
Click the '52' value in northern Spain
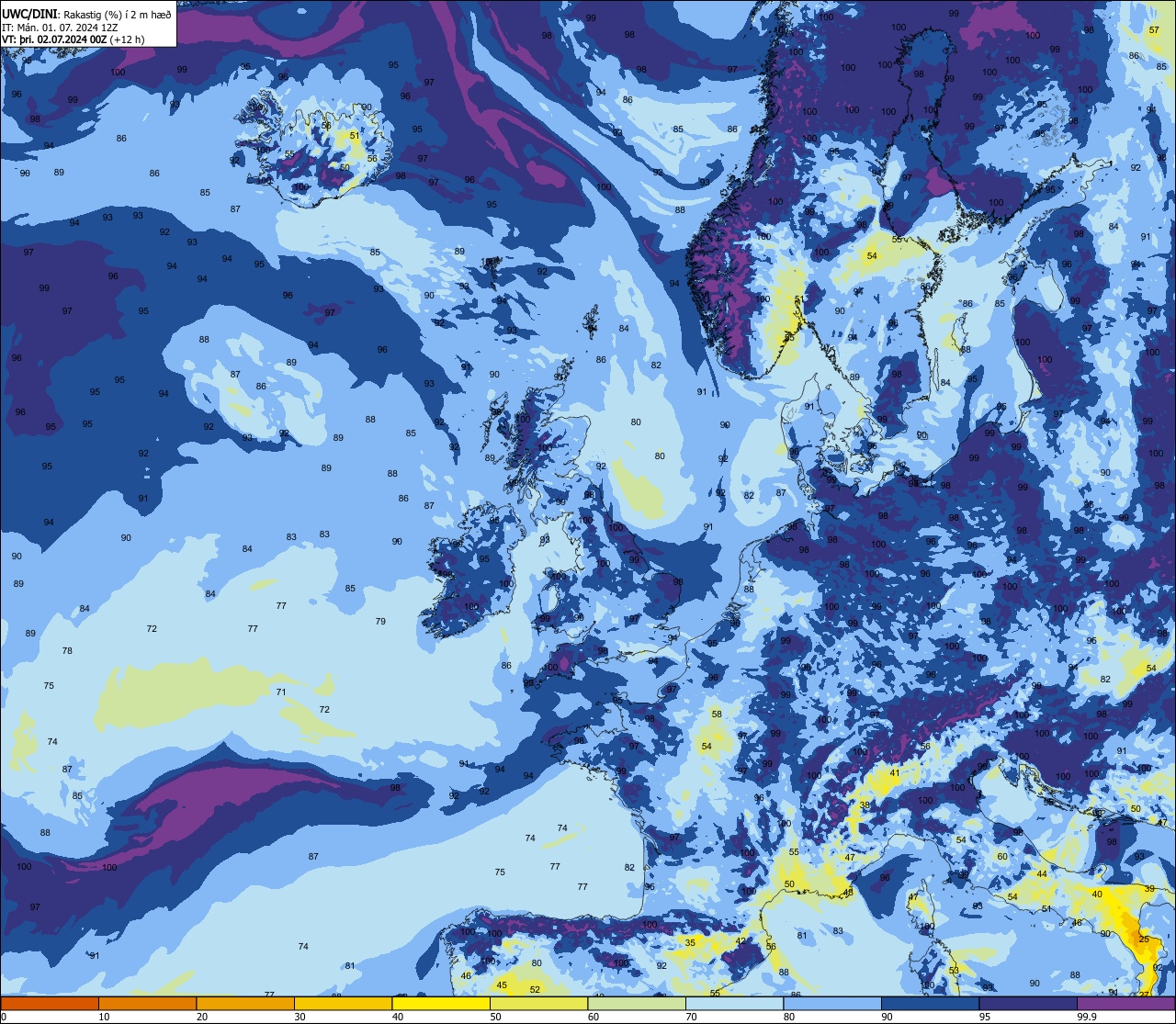(x=535, y=989)
